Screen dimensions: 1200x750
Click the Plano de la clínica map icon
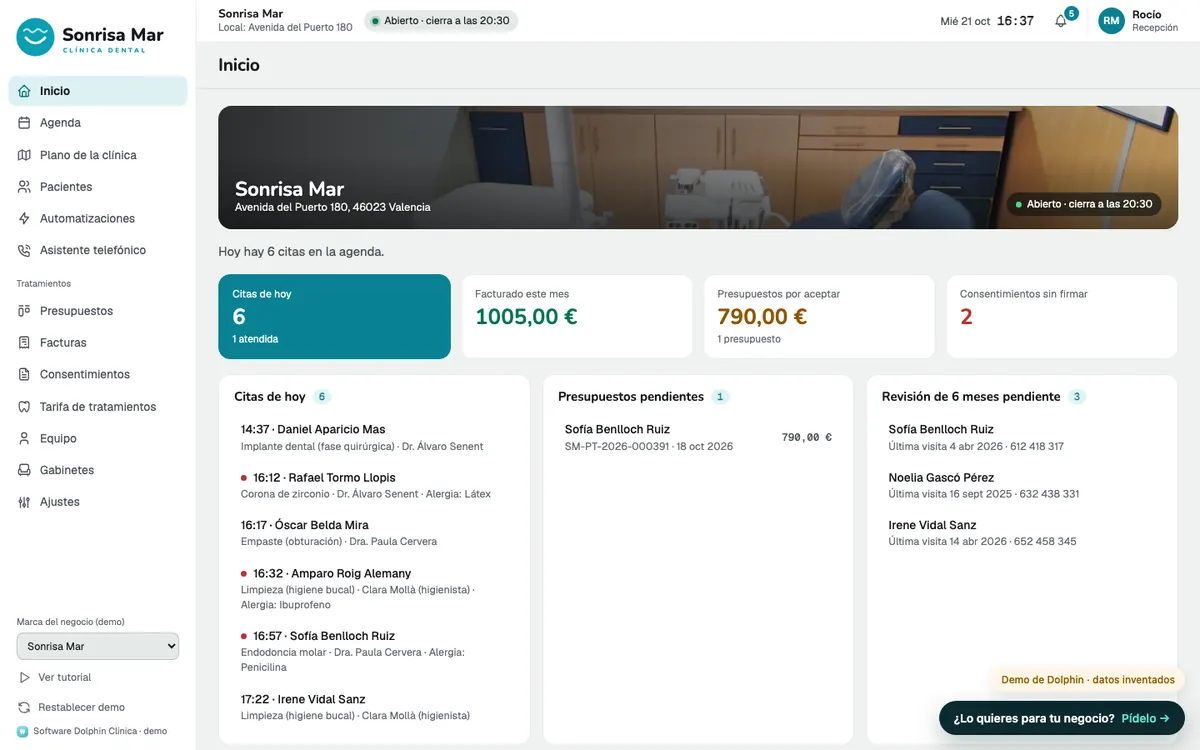(x=24, y=155)
